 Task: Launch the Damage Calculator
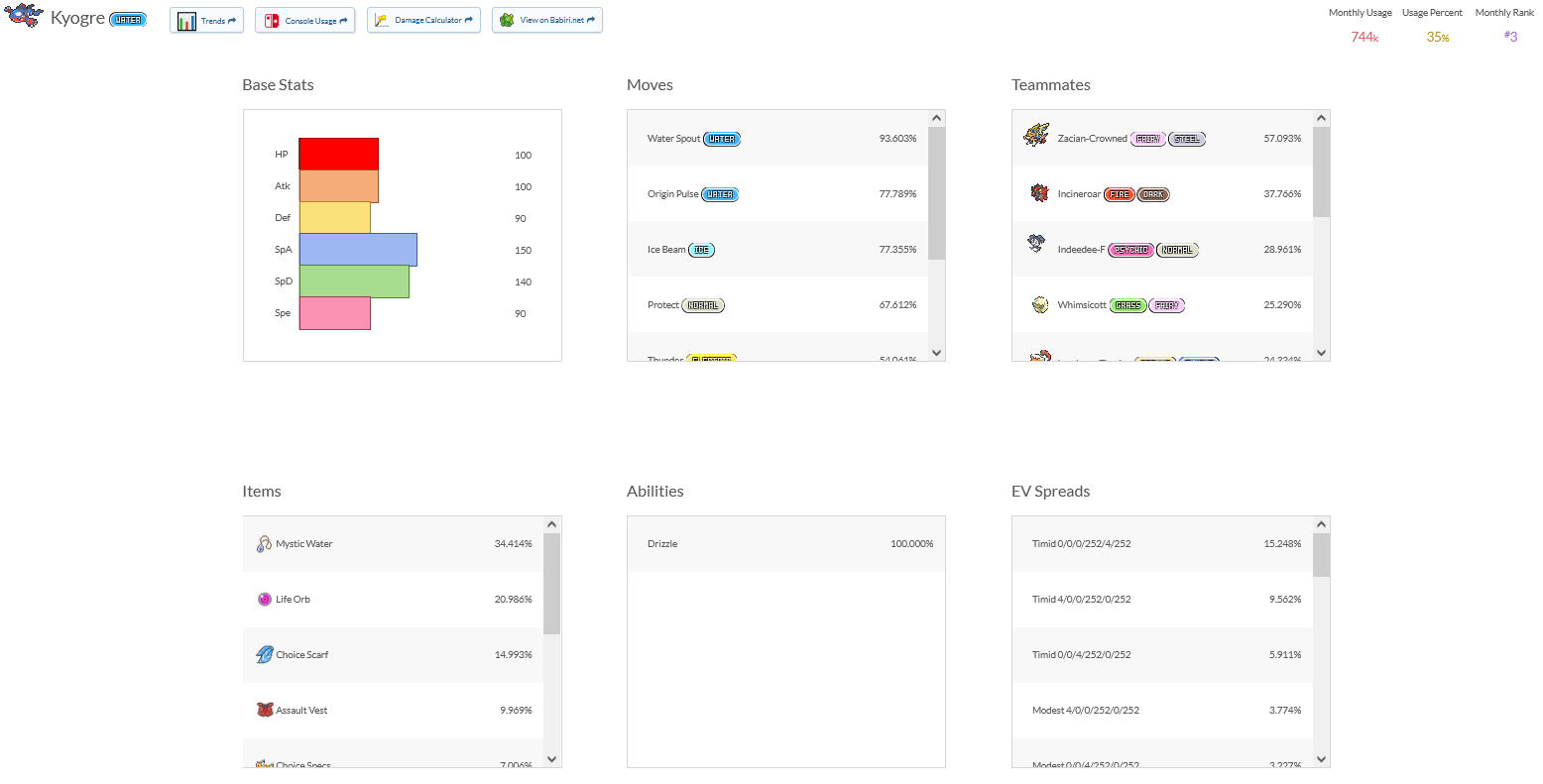pyautogui.click(x=423, y=20)
